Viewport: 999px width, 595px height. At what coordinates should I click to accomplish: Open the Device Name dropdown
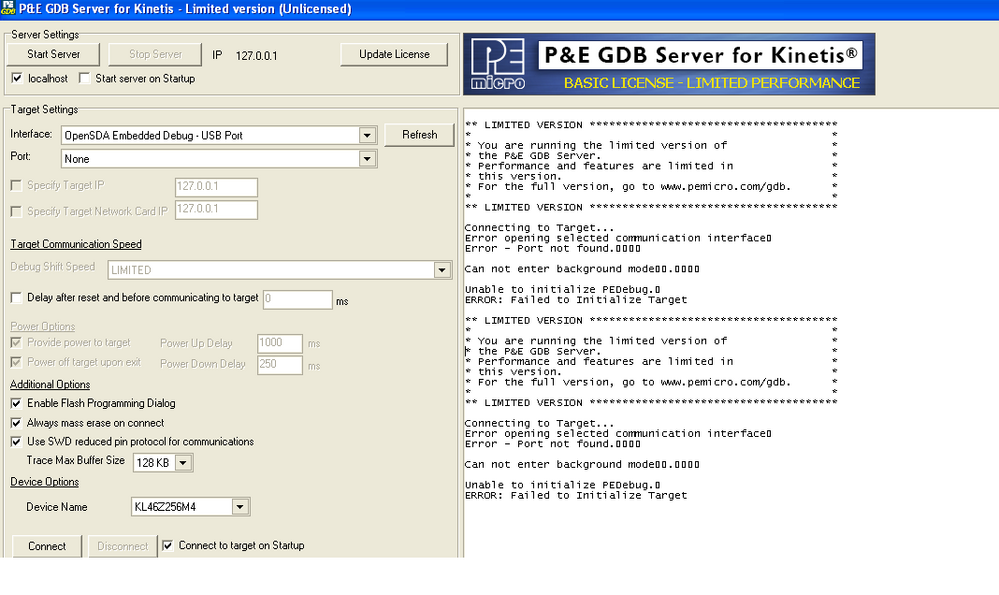point(240,507)
